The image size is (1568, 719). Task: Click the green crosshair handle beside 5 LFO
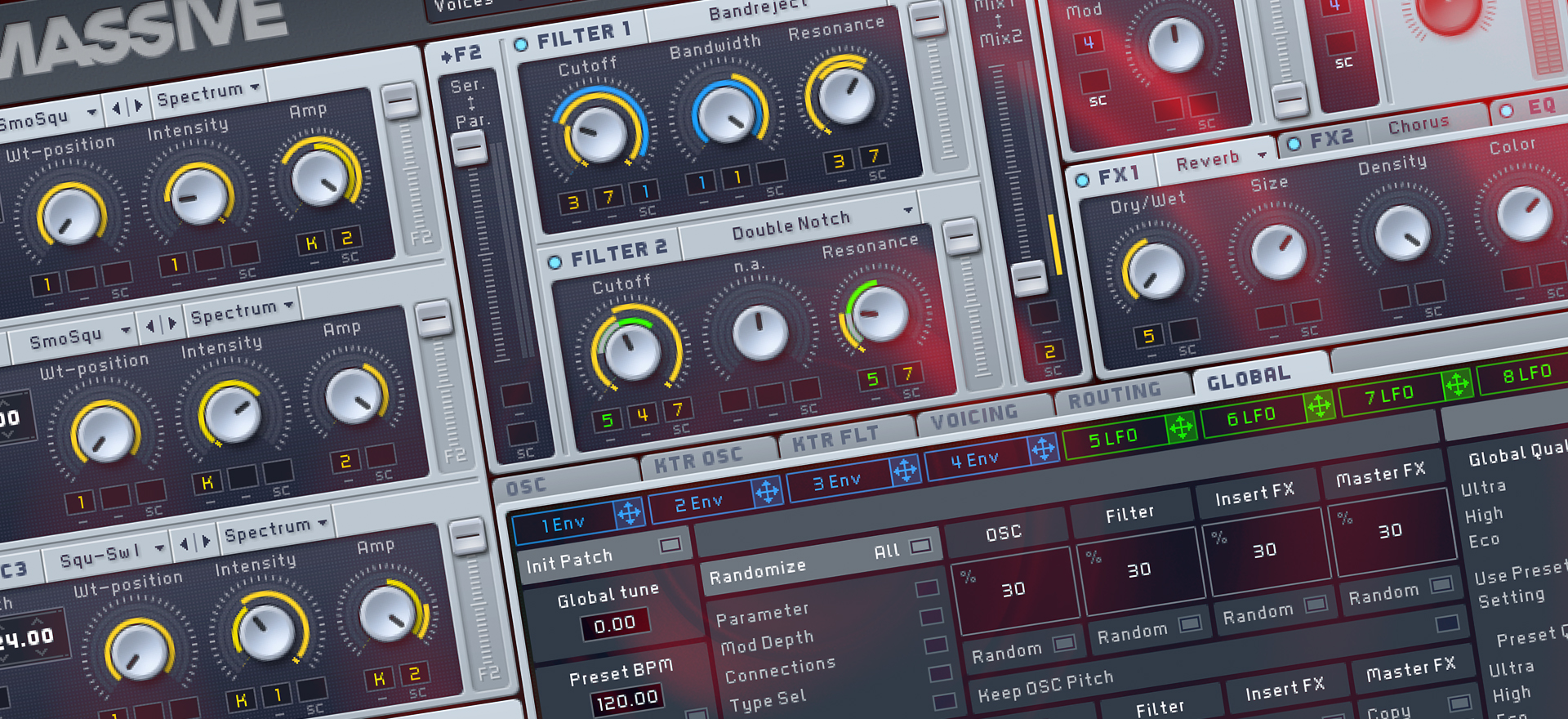click(1181, 427)
